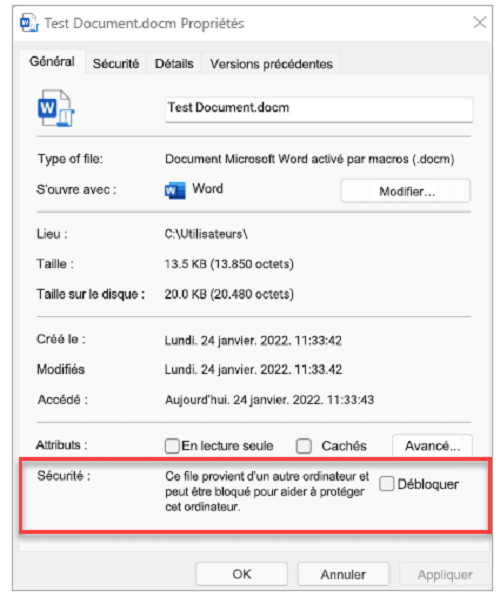Check the Débloquer checkbox
Viewport: 500px width, 597px height.
(x=387, y=484)
